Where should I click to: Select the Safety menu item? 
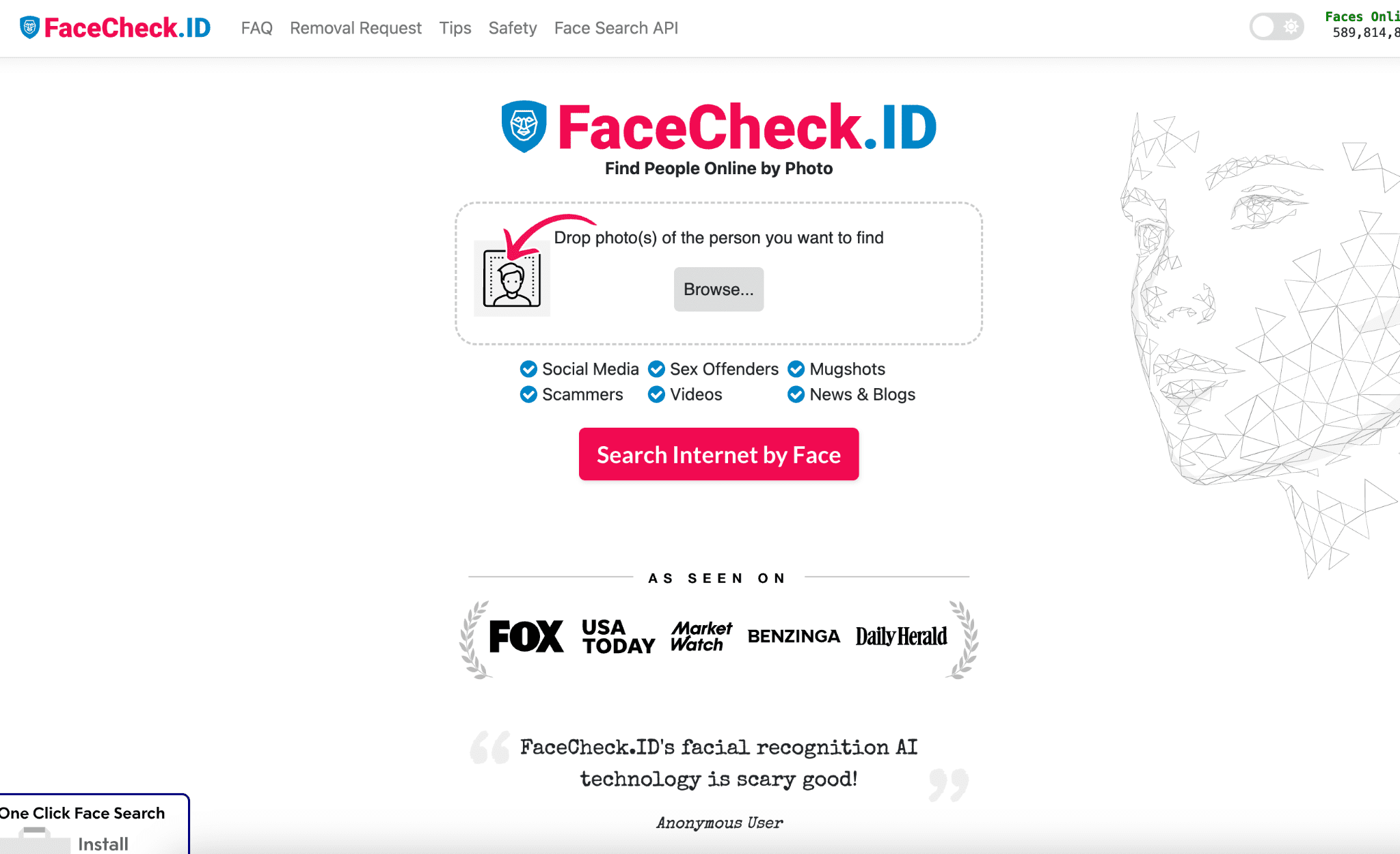(x=512, y=28)
